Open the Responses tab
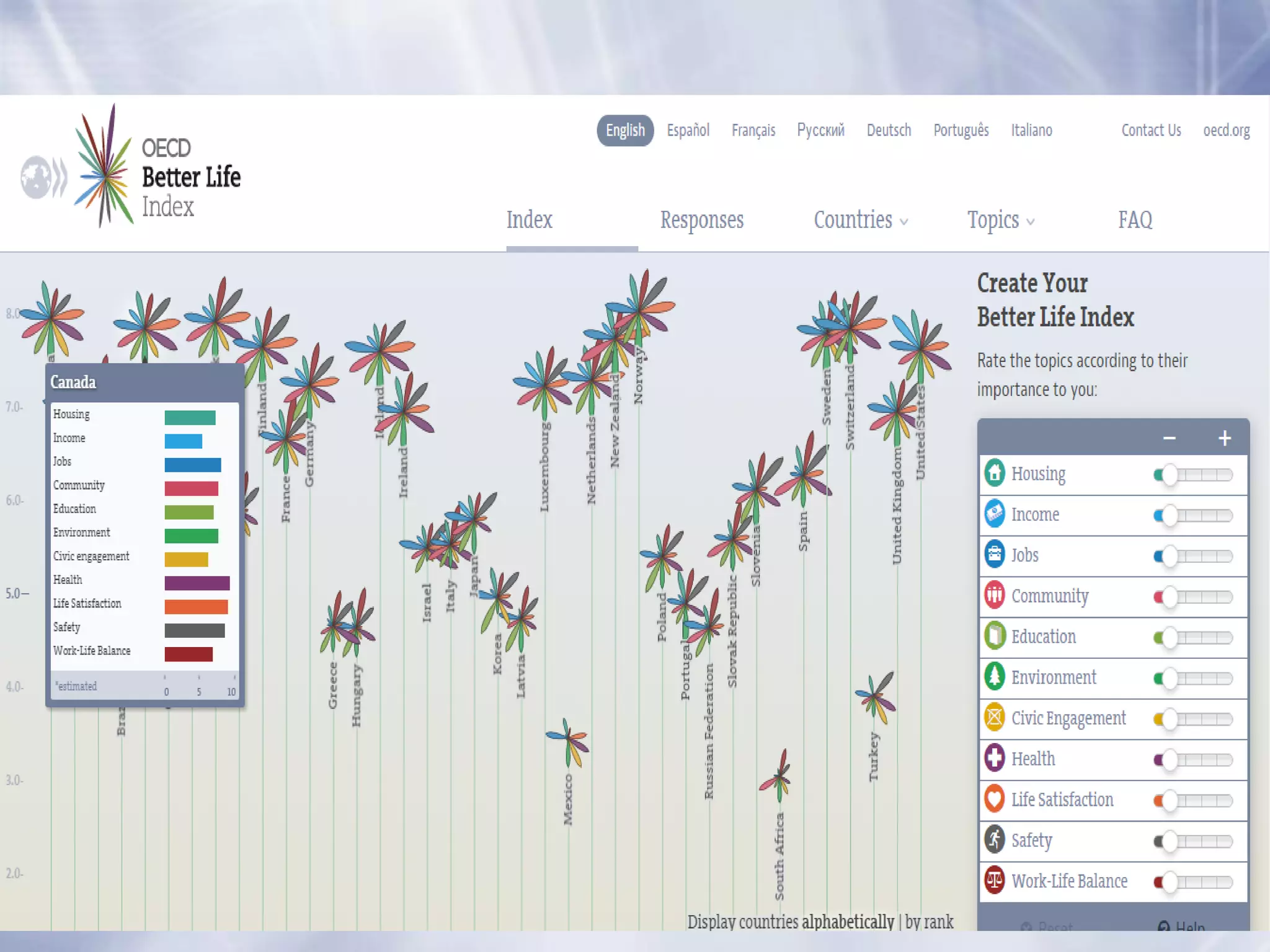 [x=701, y=221]
